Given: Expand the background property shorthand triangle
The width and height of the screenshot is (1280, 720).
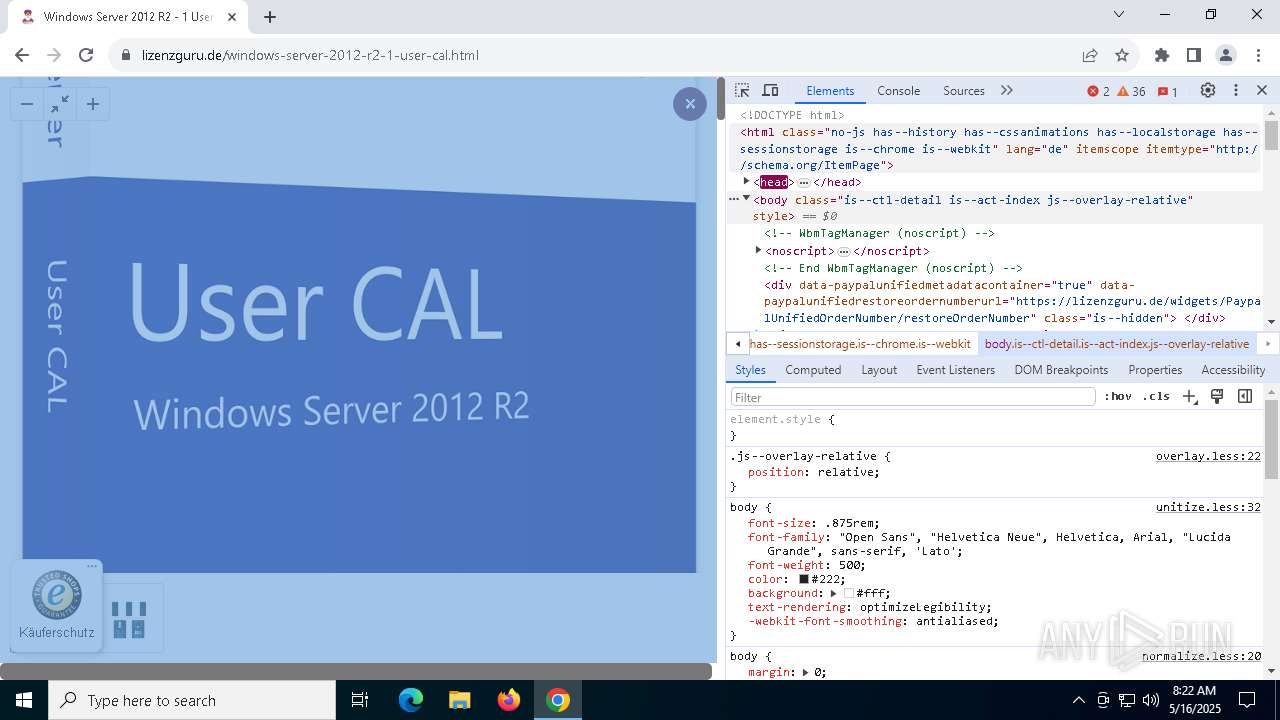Looking at the screenshot, I should pos(833,593).
